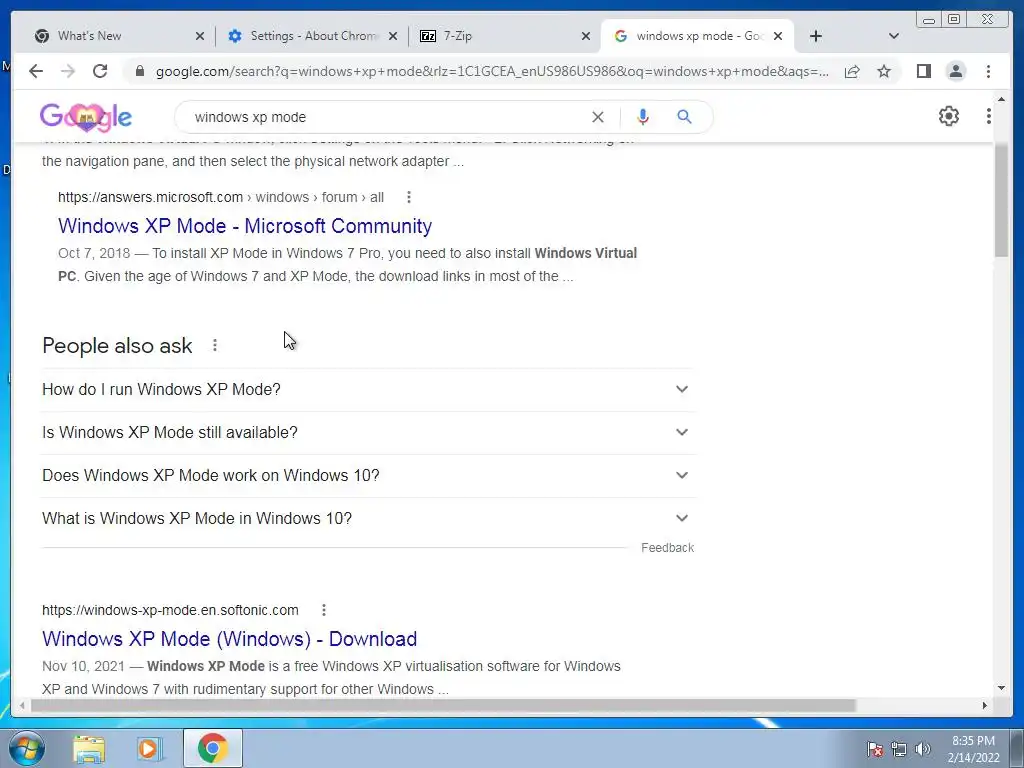Go back to the previous page
Viewport: 1024px width, 768px height.
click(36, 71)
